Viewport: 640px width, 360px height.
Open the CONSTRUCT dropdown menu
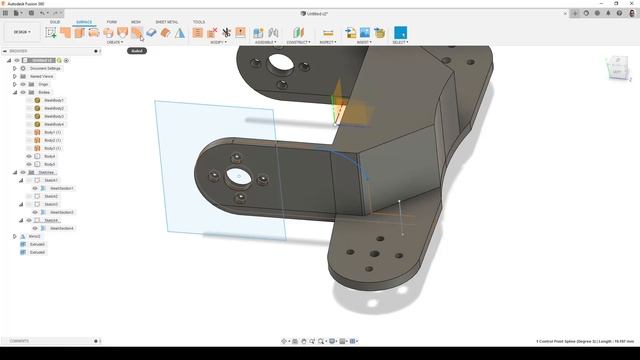click(x=298, y=42)
